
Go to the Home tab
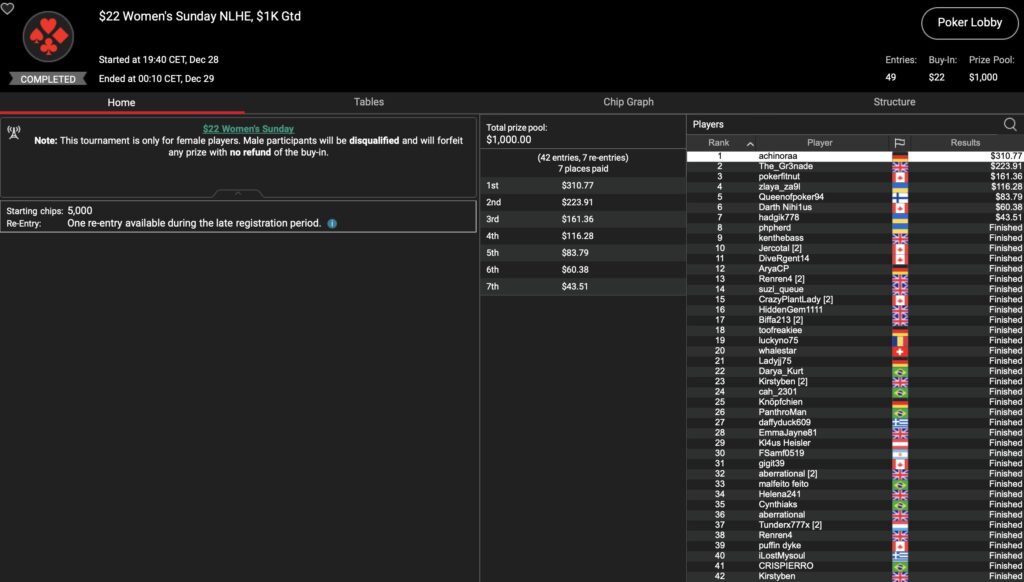click(x=121, y=102)
